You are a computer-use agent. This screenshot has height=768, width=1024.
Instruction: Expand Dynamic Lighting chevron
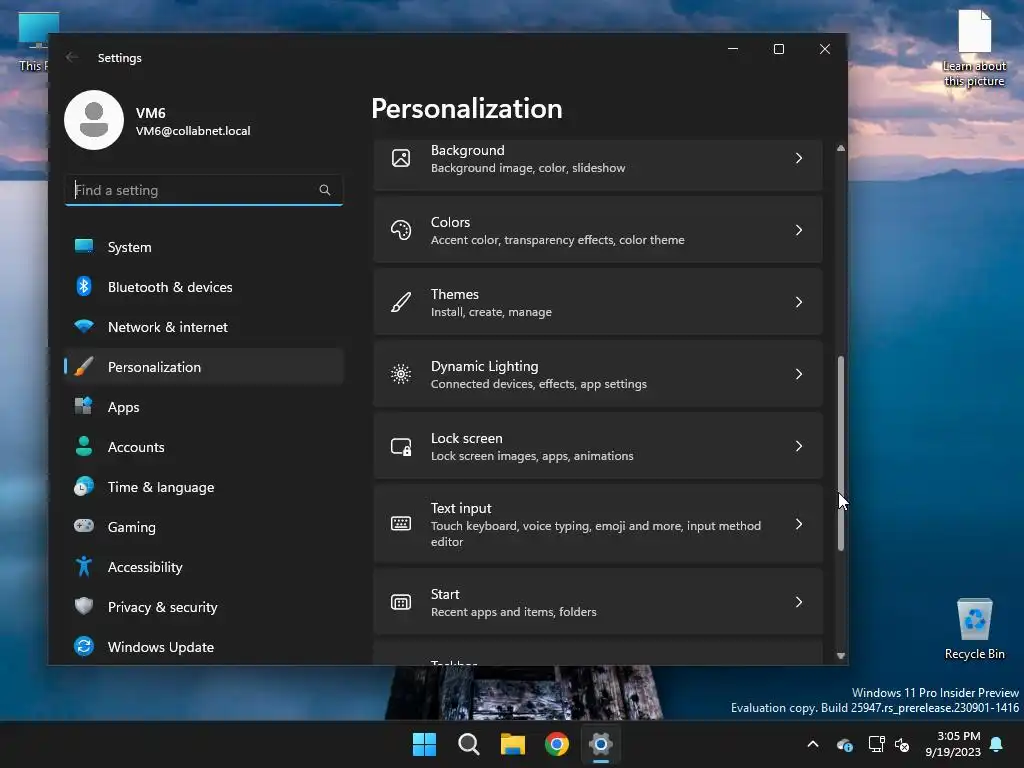(799, 374)
